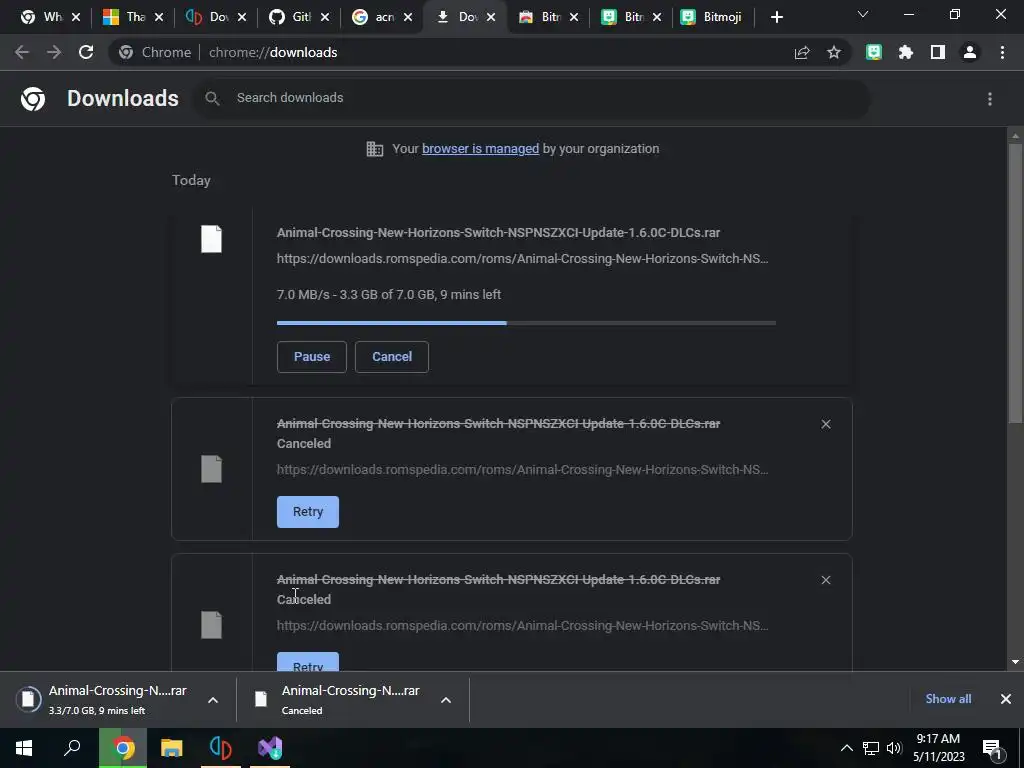
Task: Click the active download's romspedia URL
Action: [x=522, y=259]
